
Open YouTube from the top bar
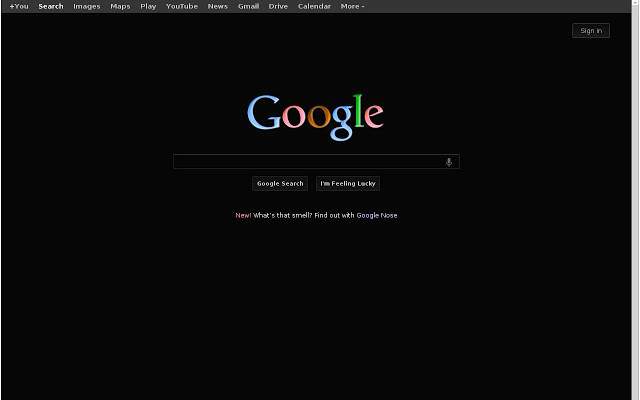coord(182,6)
